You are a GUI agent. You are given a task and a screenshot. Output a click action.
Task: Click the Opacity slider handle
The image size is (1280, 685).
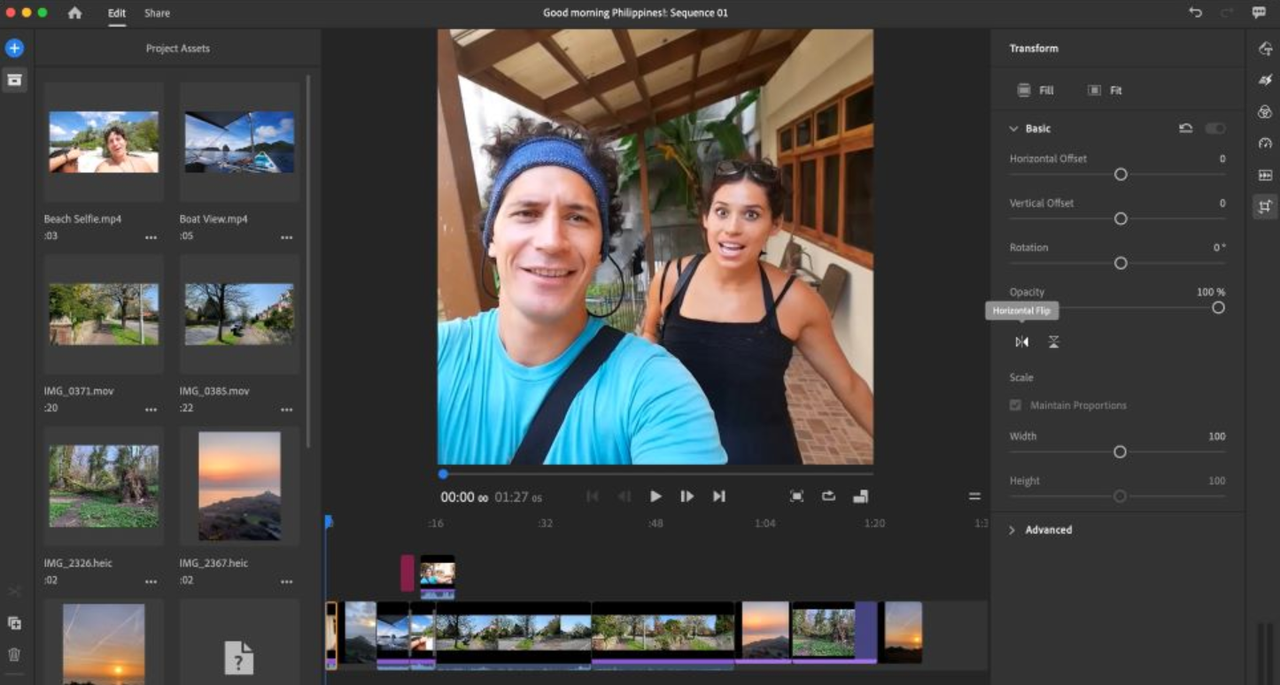[1218, 308]
